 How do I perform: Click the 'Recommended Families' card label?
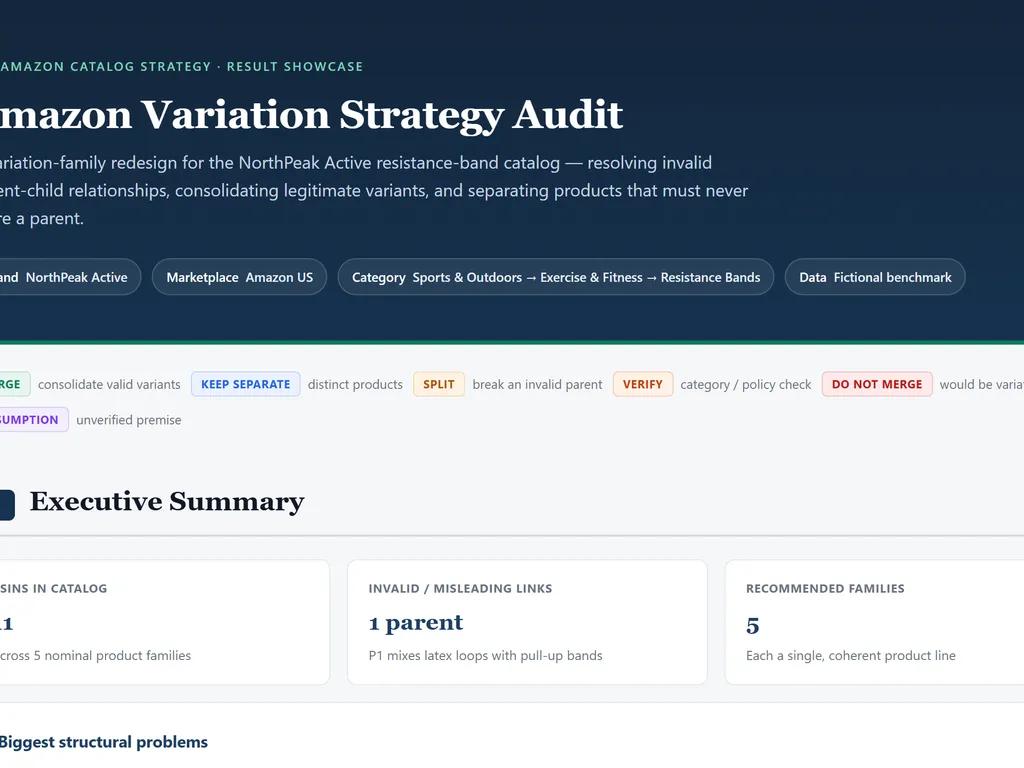point(825,588)
